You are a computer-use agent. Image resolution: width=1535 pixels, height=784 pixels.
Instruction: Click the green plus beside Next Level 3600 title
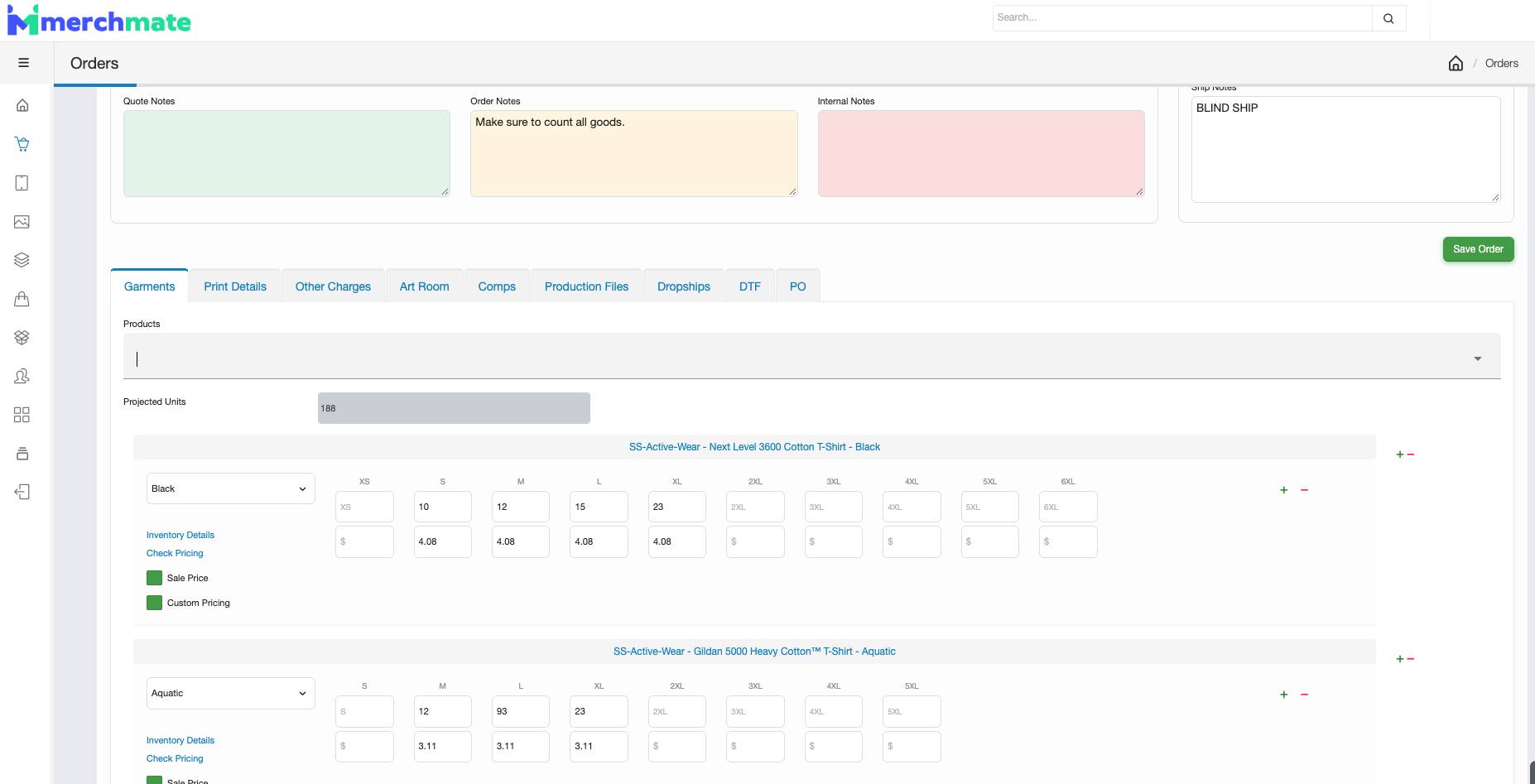pyautogui.click(x=1400, y=455)
